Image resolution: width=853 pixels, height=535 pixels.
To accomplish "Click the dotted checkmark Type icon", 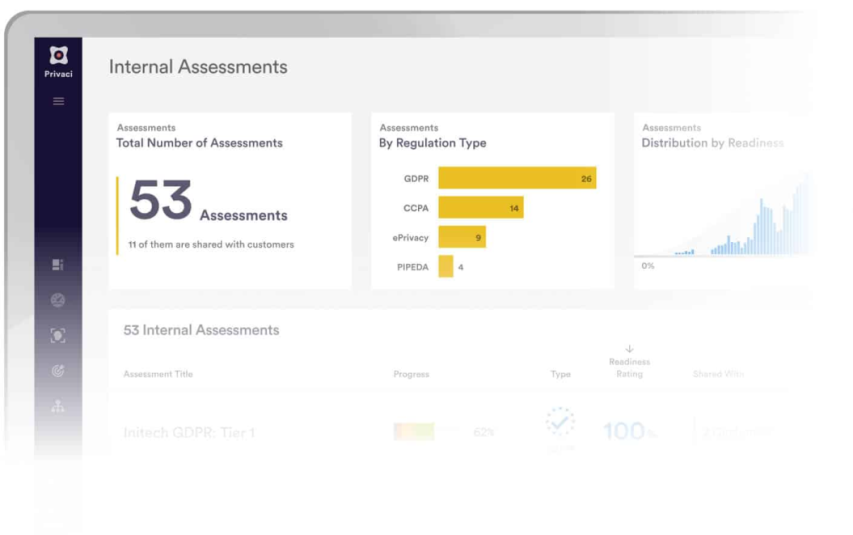I will coord(560,423).
